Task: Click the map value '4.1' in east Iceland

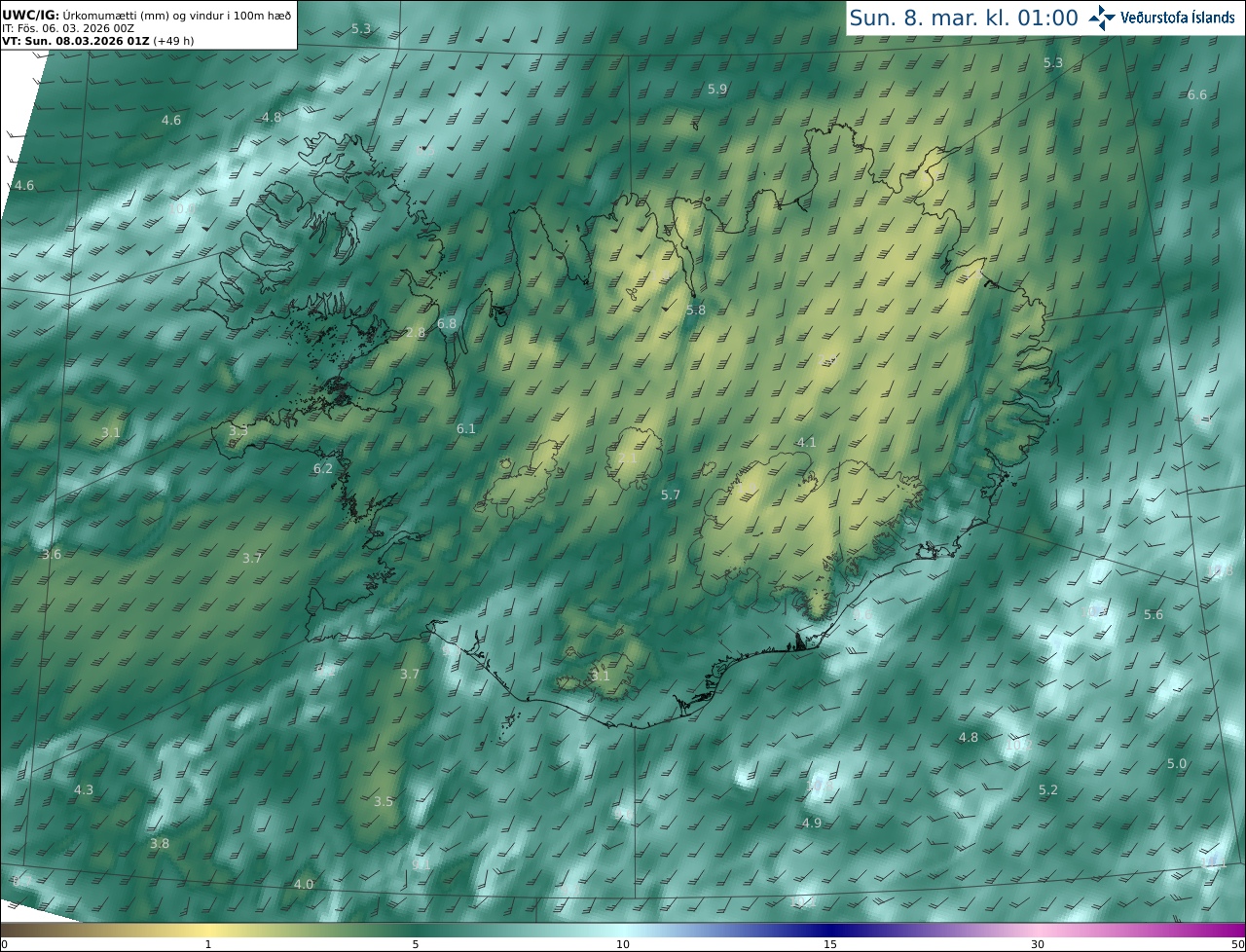Action: click(x=807, y=443)
